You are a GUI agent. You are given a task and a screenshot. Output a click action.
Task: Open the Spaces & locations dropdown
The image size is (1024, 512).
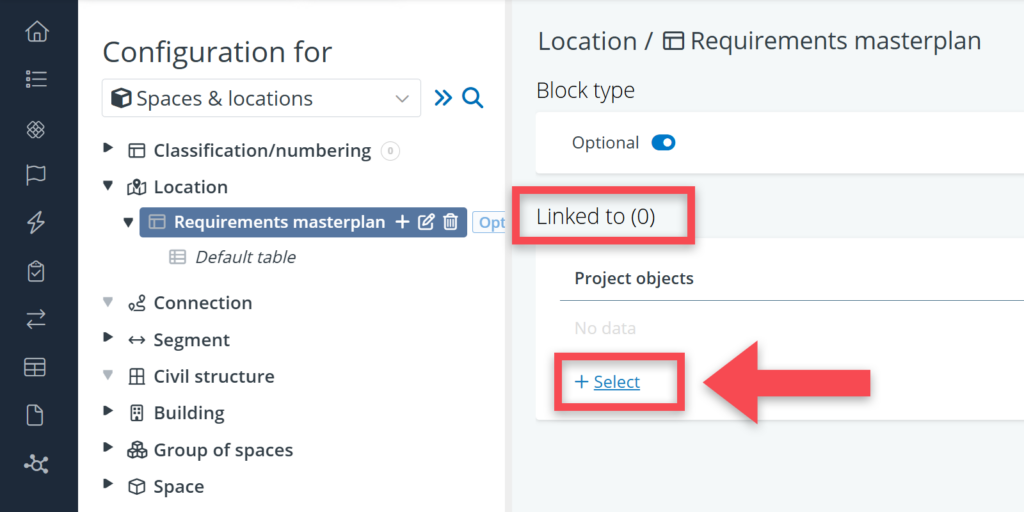pyautogui.click(x=261, y=99)
